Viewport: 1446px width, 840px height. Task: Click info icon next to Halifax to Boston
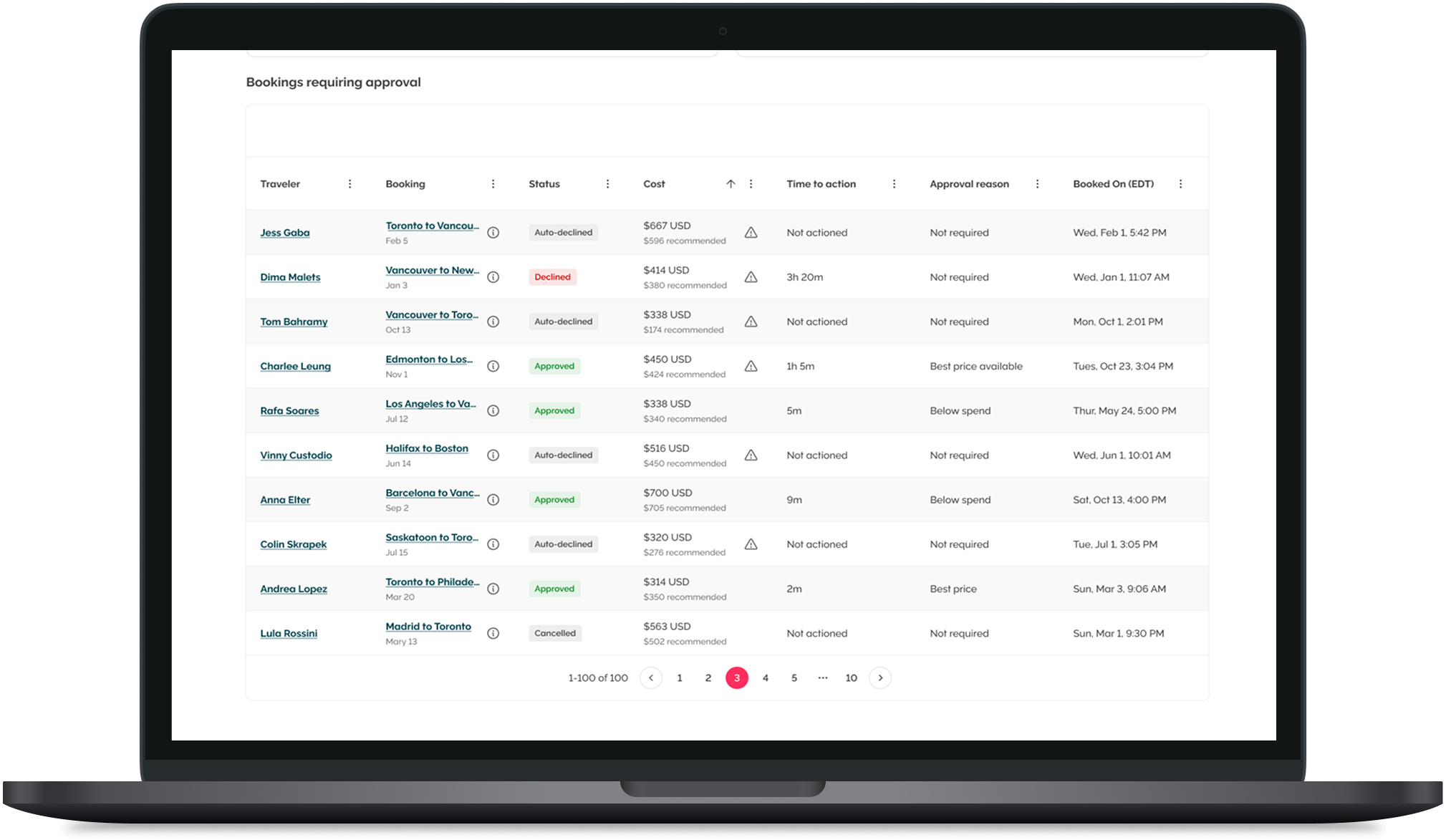[x=493, y=455]
